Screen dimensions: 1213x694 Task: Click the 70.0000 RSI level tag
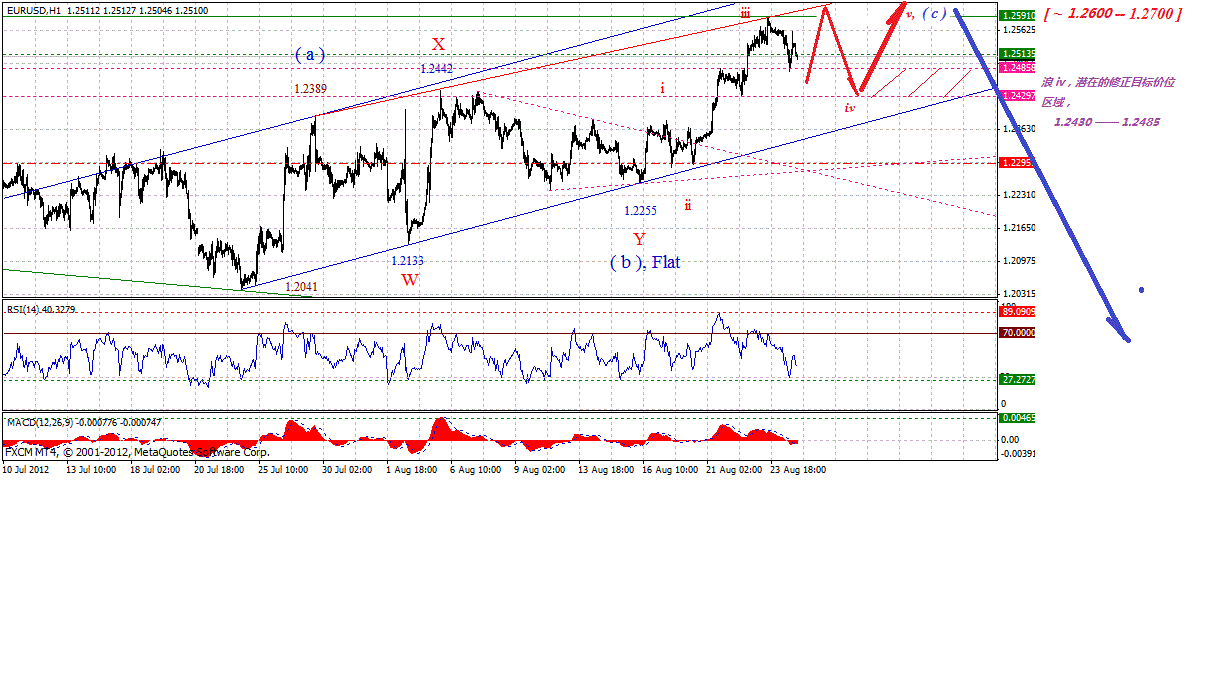[x=1017, y=333]
